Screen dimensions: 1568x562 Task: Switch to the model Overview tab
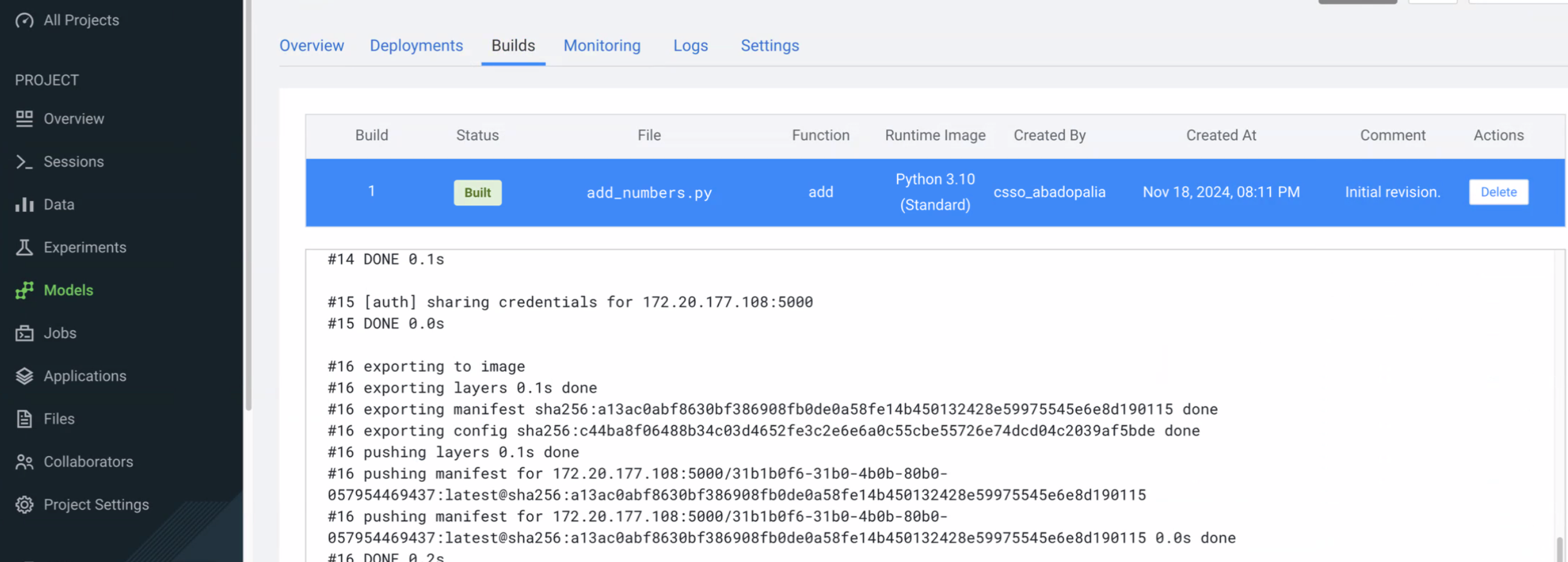(311, 45)
